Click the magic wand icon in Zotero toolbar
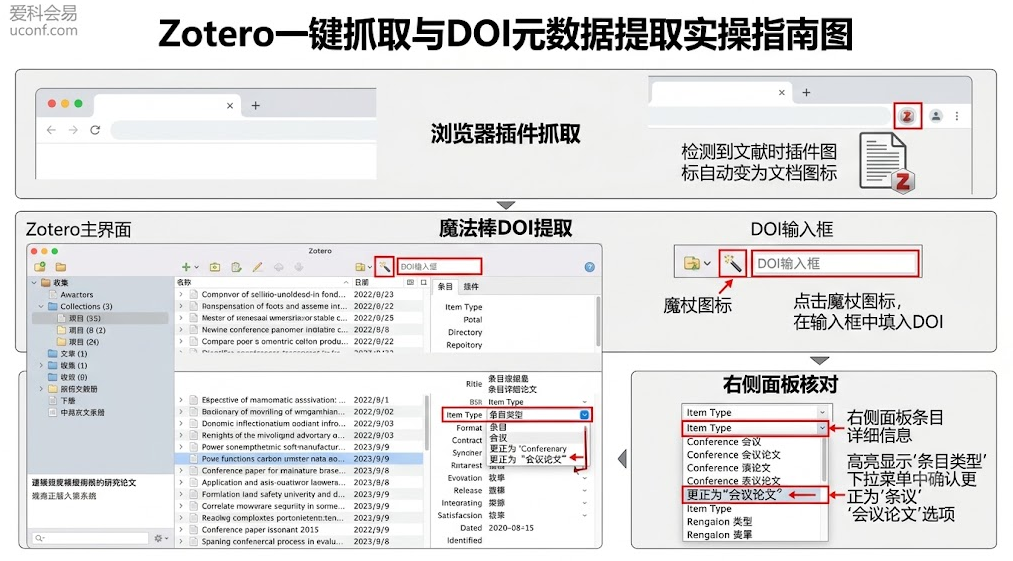1013x561 pixels. coord(384,266)
